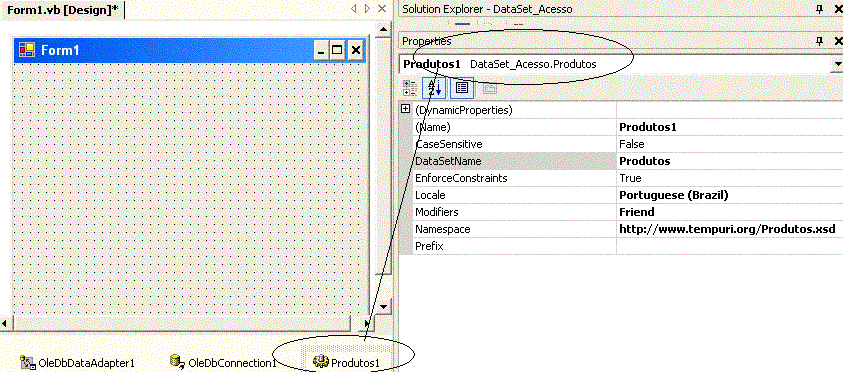Viewport: 843px width, 372px height.
Task: Open the object selector dropdown
Action: click(838, 64)
